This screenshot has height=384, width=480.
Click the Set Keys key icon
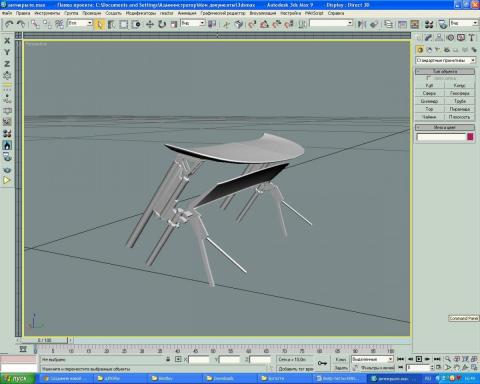(322, 363)
